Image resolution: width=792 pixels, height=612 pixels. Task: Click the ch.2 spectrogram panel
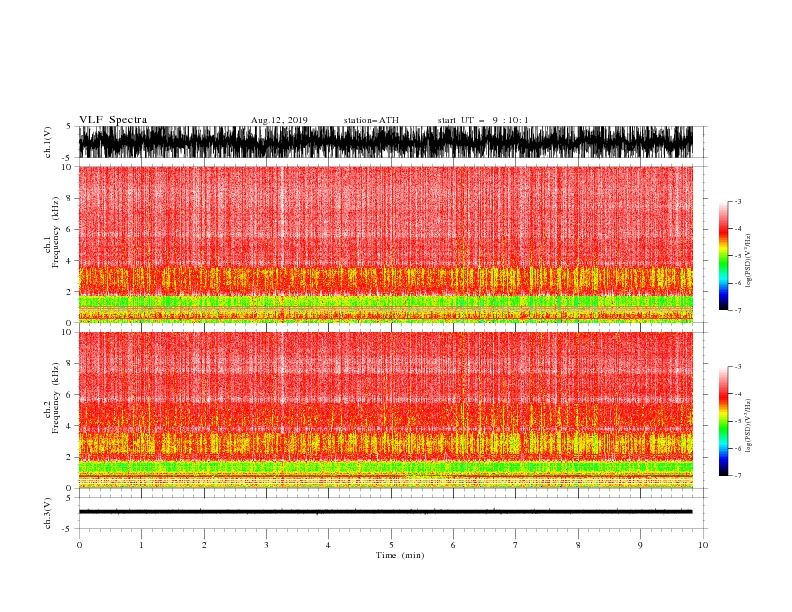tap(386, 410)
